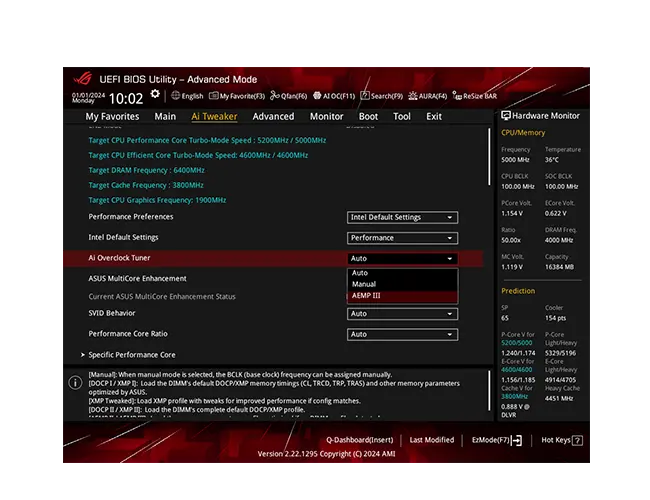Screen dimensions: 650x500
Task: Click the Prediction heading in Hardware Monitor
Action: (x=518, y=291)
